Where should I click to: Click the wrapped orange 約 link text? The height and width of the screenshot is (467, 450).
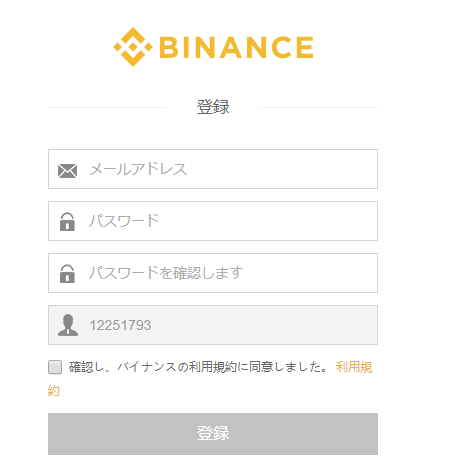pos(54,391)
